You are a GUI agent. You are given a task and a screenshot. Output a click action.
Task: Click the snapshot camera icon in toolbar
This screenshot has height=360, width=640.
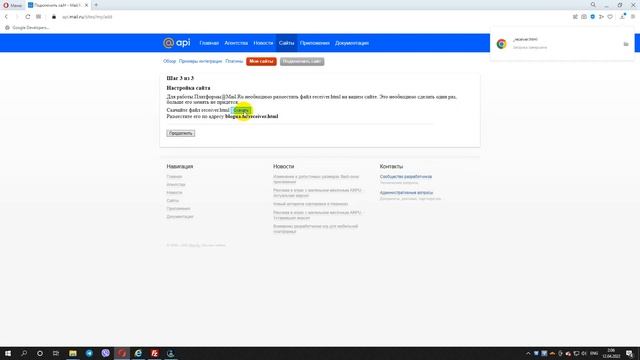(x=584, y=17)
